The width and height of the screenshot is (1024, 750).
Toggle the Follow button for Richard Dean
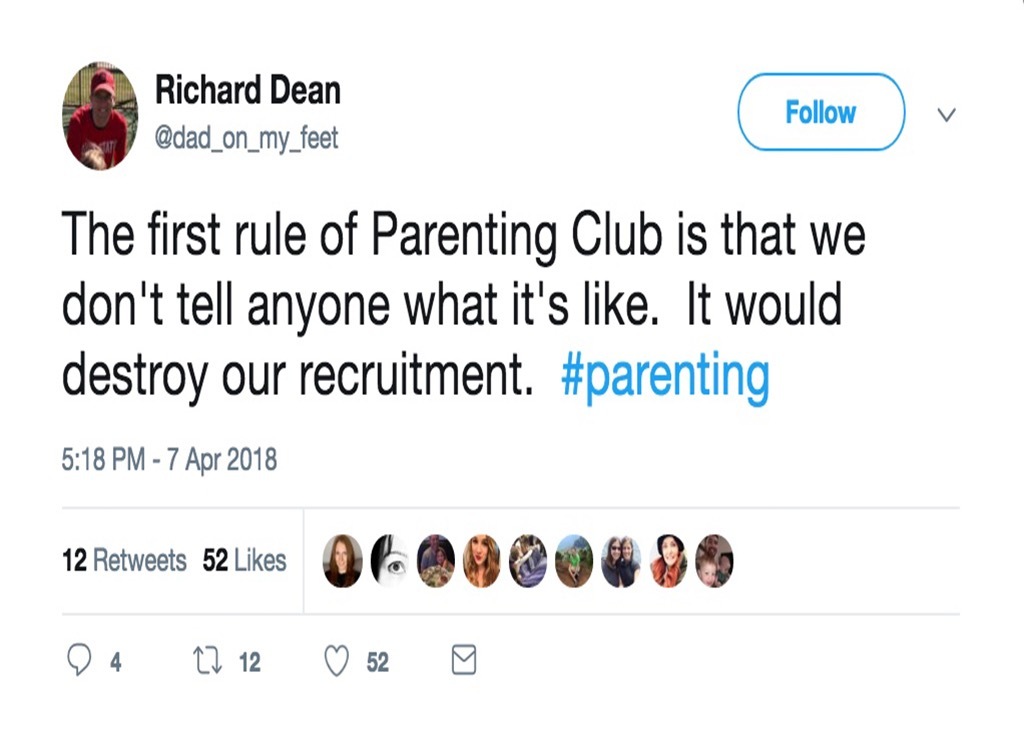[x=820, y=112]
